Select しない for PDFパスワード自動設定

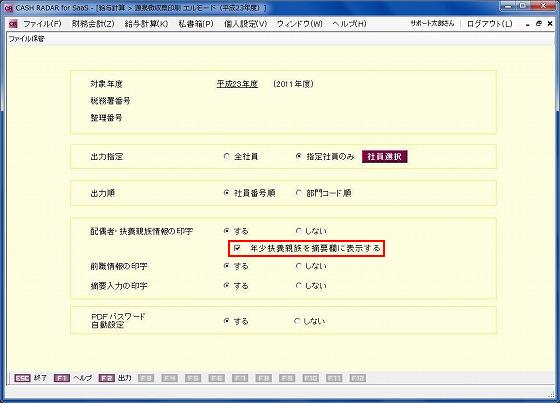297,321
